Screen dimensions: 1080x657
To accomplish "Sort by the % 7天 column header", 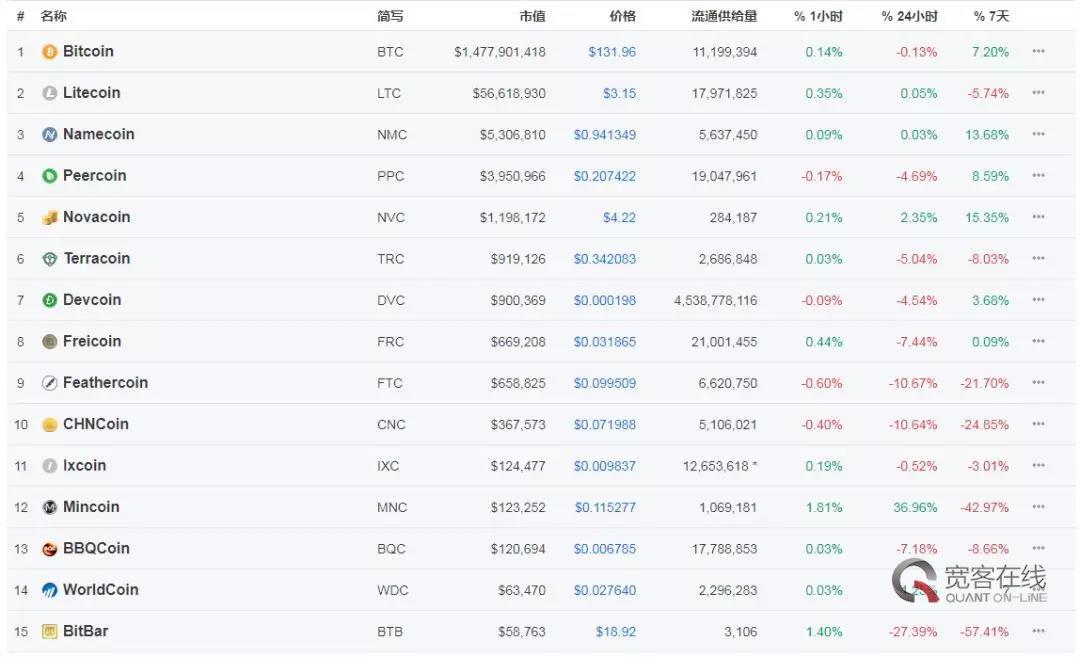I will (991, 16).
